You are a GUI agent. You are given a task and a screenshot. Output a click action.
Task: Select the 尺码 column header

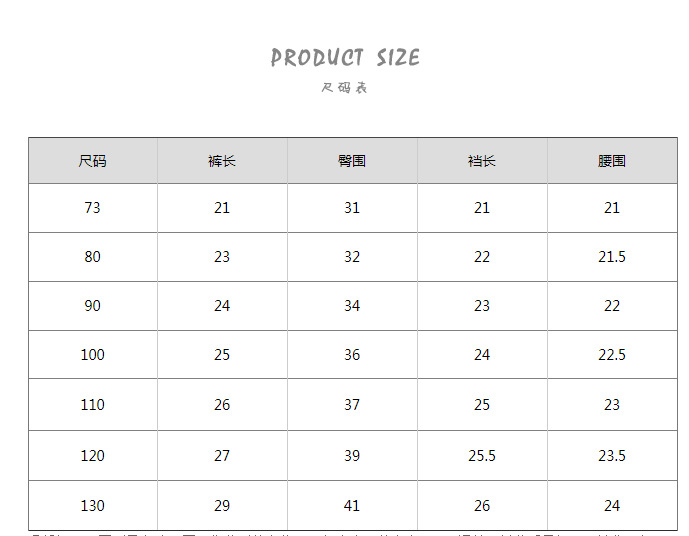(93, 161)
